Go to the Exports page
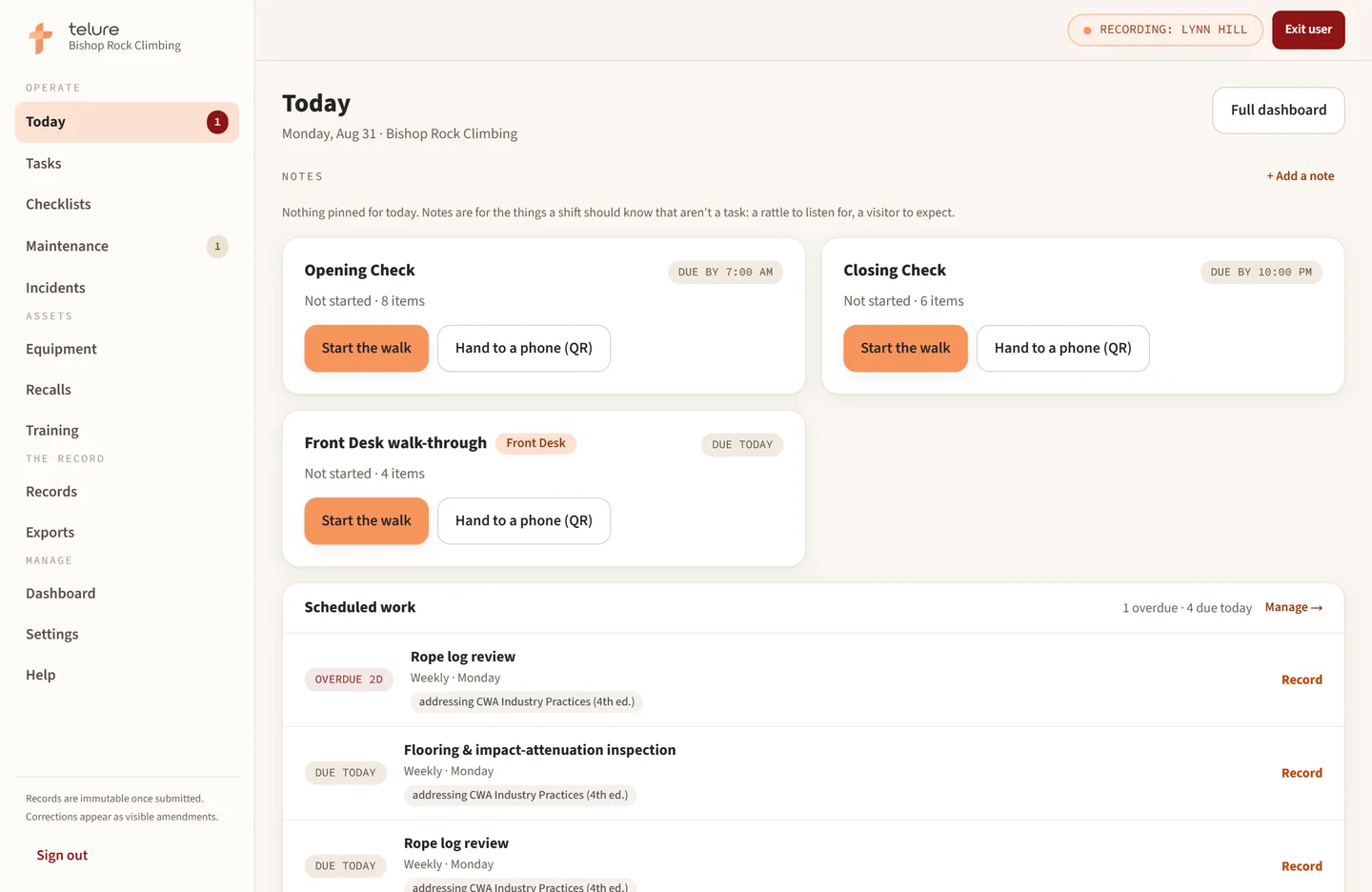The width and height of the screenshot is (1372, 892). coord(127,533)
